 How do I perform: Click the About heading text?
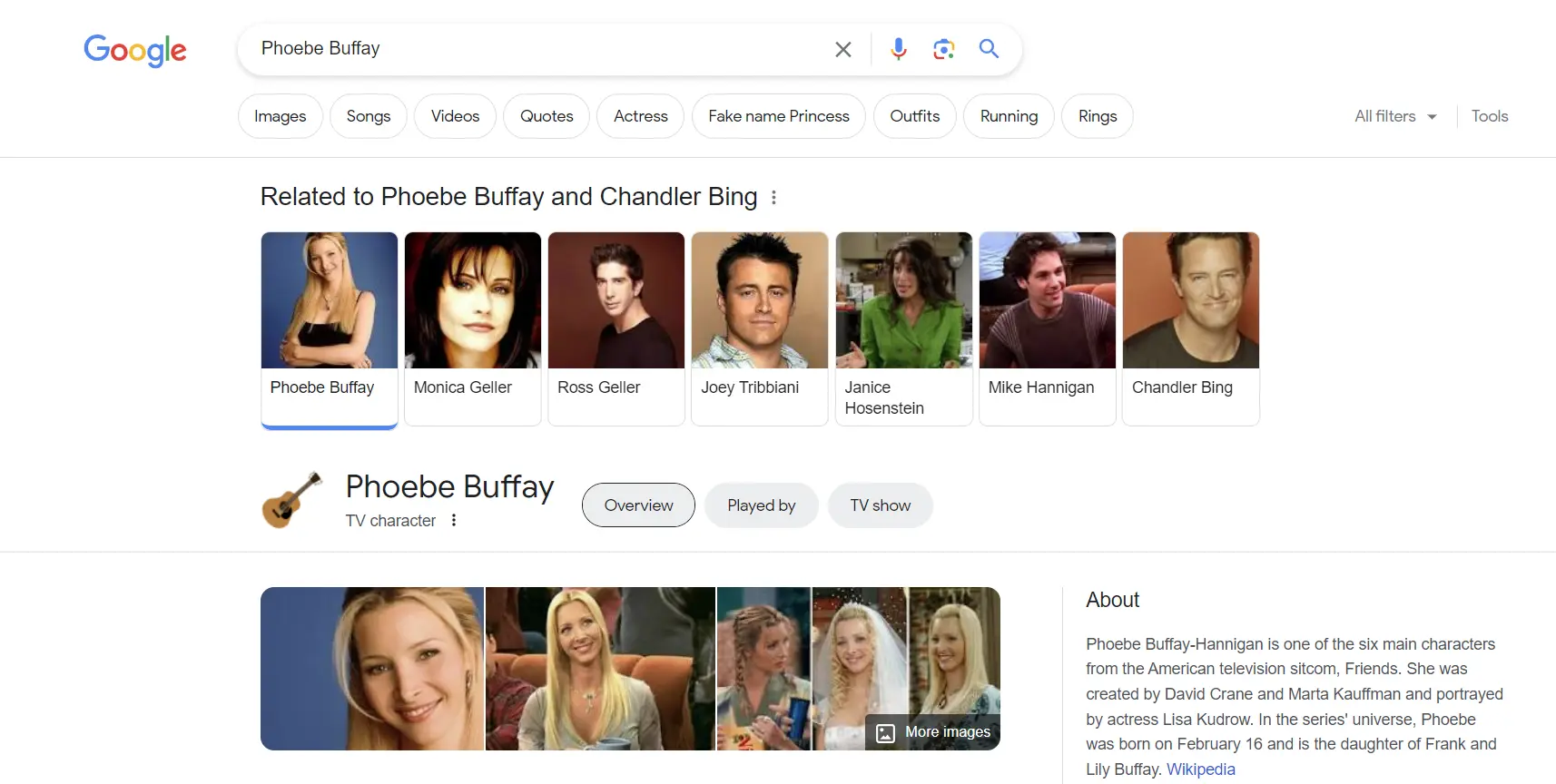pyautogui.click(x=1112, y=600)
